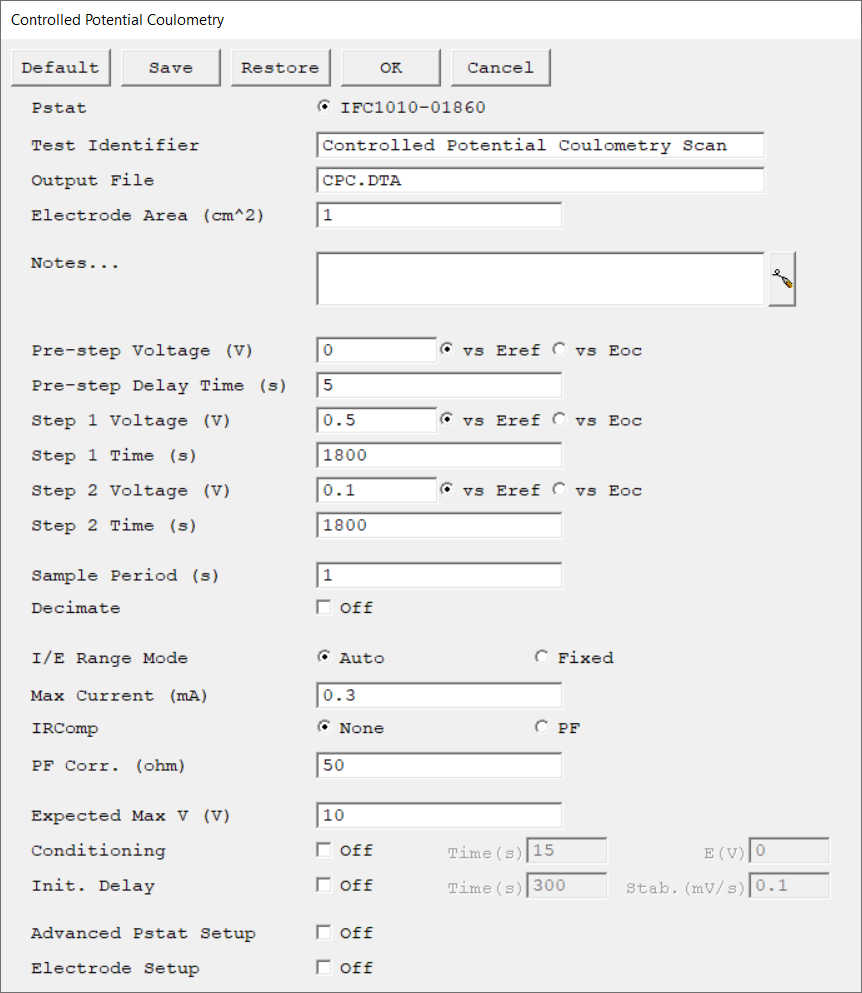
Task: Switch I/E Range Mode to Fixed
Action: tap(541, 657)
